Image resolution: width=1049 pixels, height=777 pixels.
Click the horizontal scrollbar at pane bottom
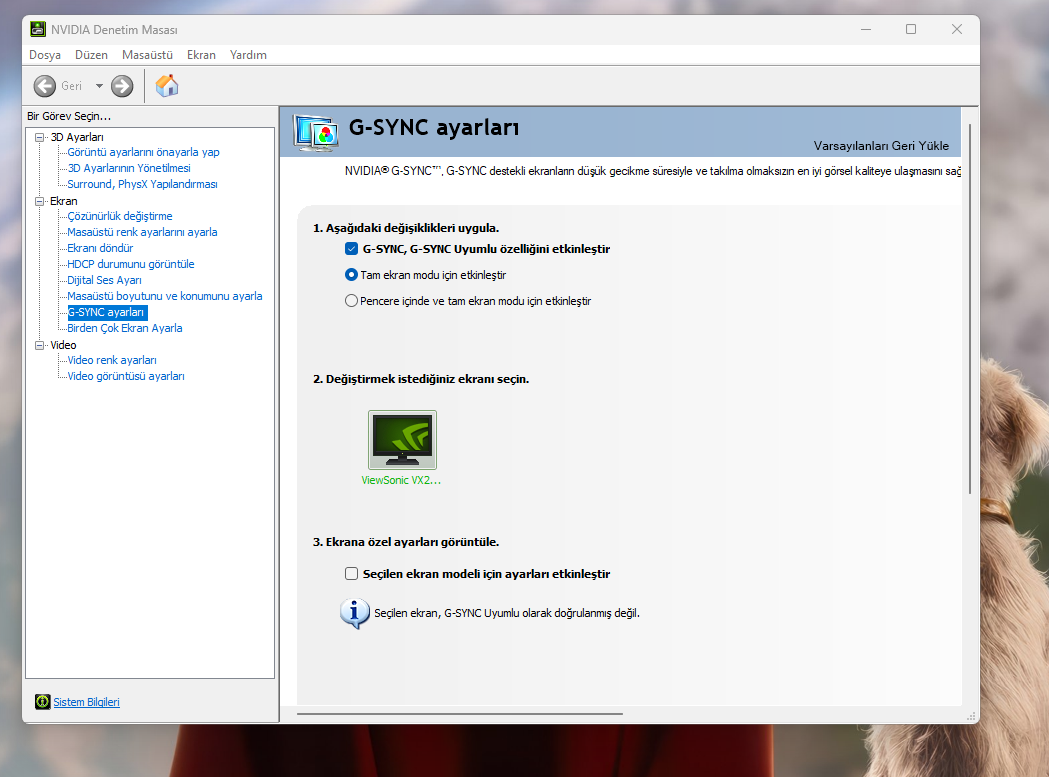[x=460, y=714]
